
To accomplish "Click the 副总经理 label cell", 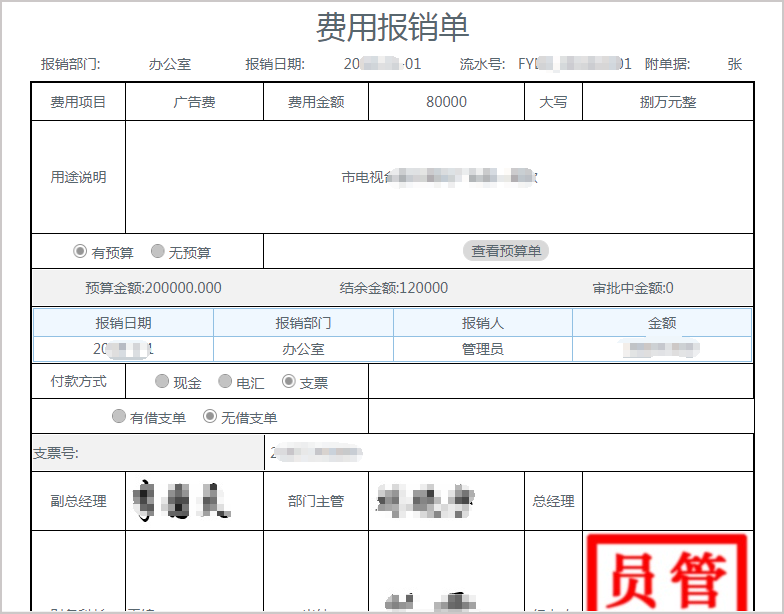I will pyautogui.click(x=78, y=501).
